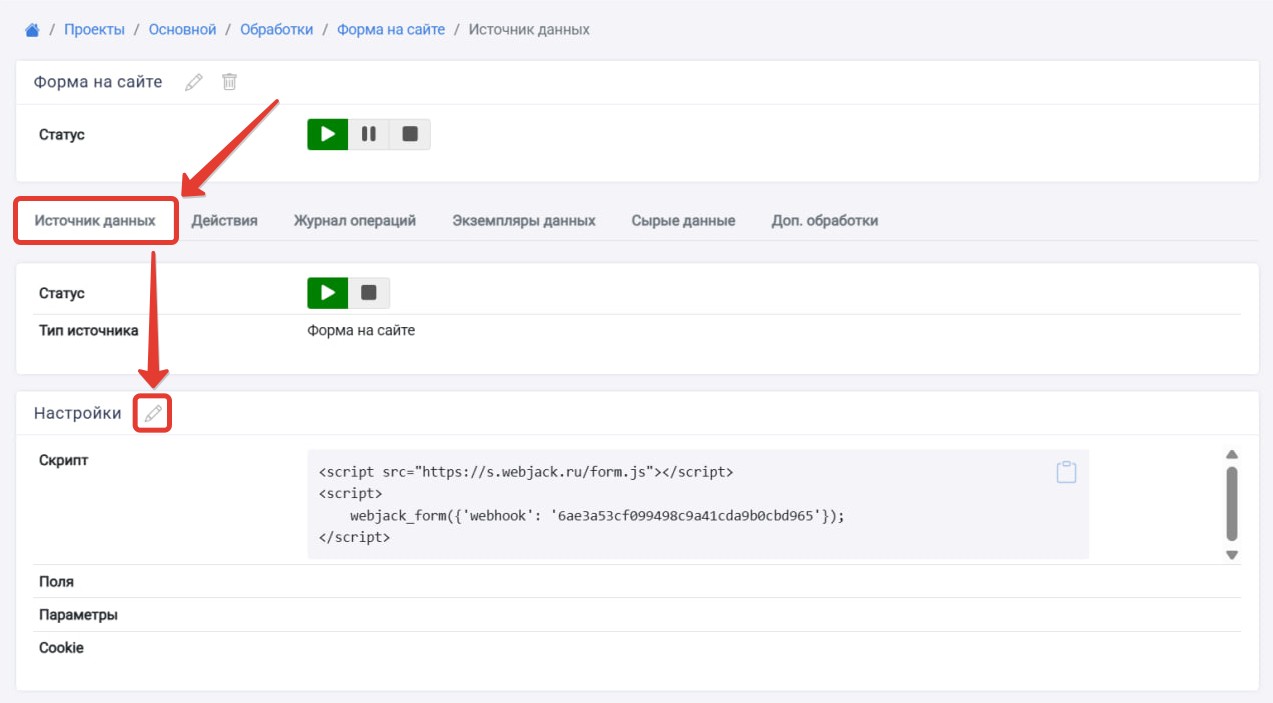Copy script code with clipboard icon
Viewport: 1273px width, 703px height.
click(1067, 472)
